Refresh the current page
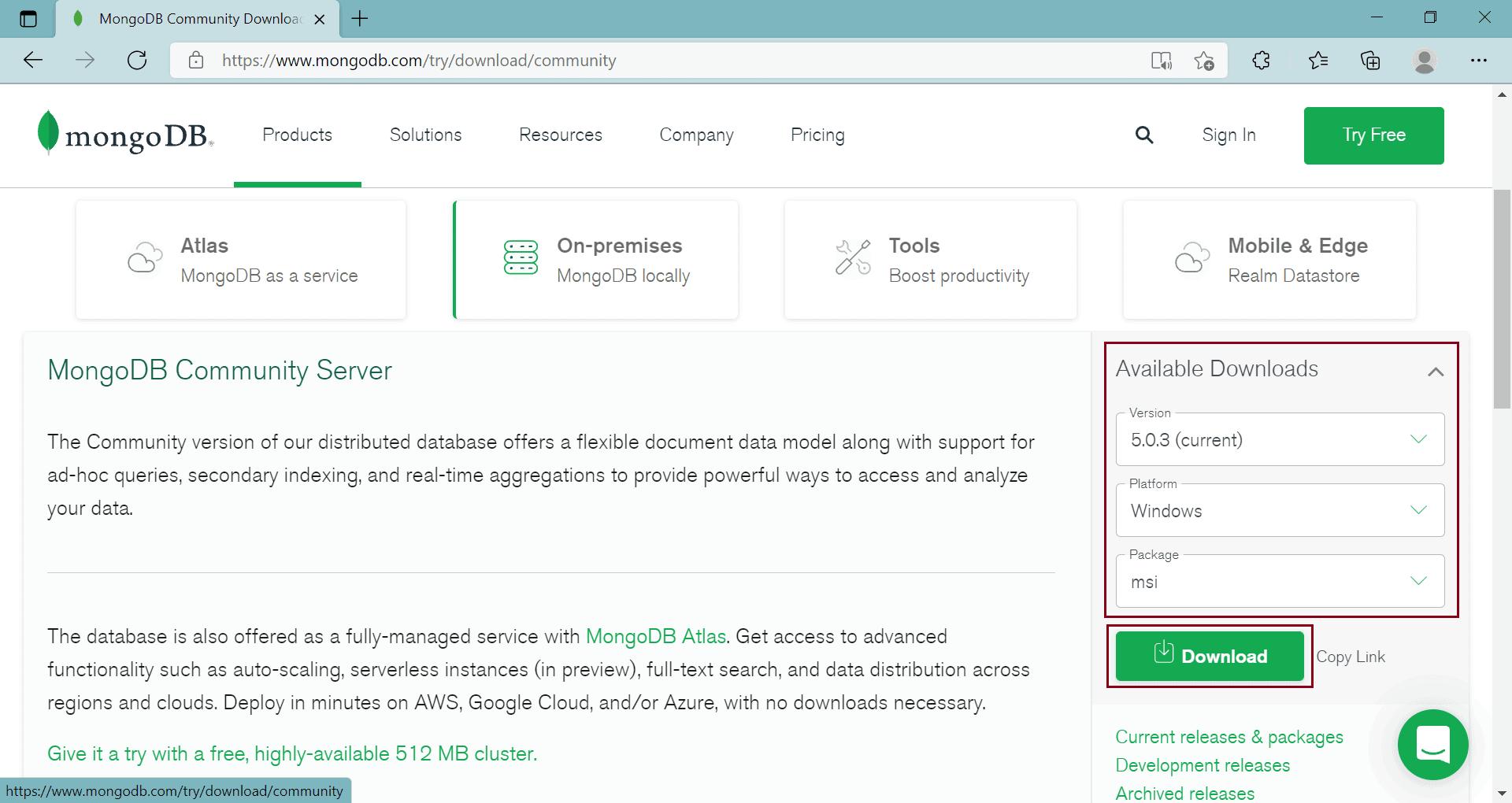Image resolution: width=1512 pixels, height=803 pixels. 137,60
